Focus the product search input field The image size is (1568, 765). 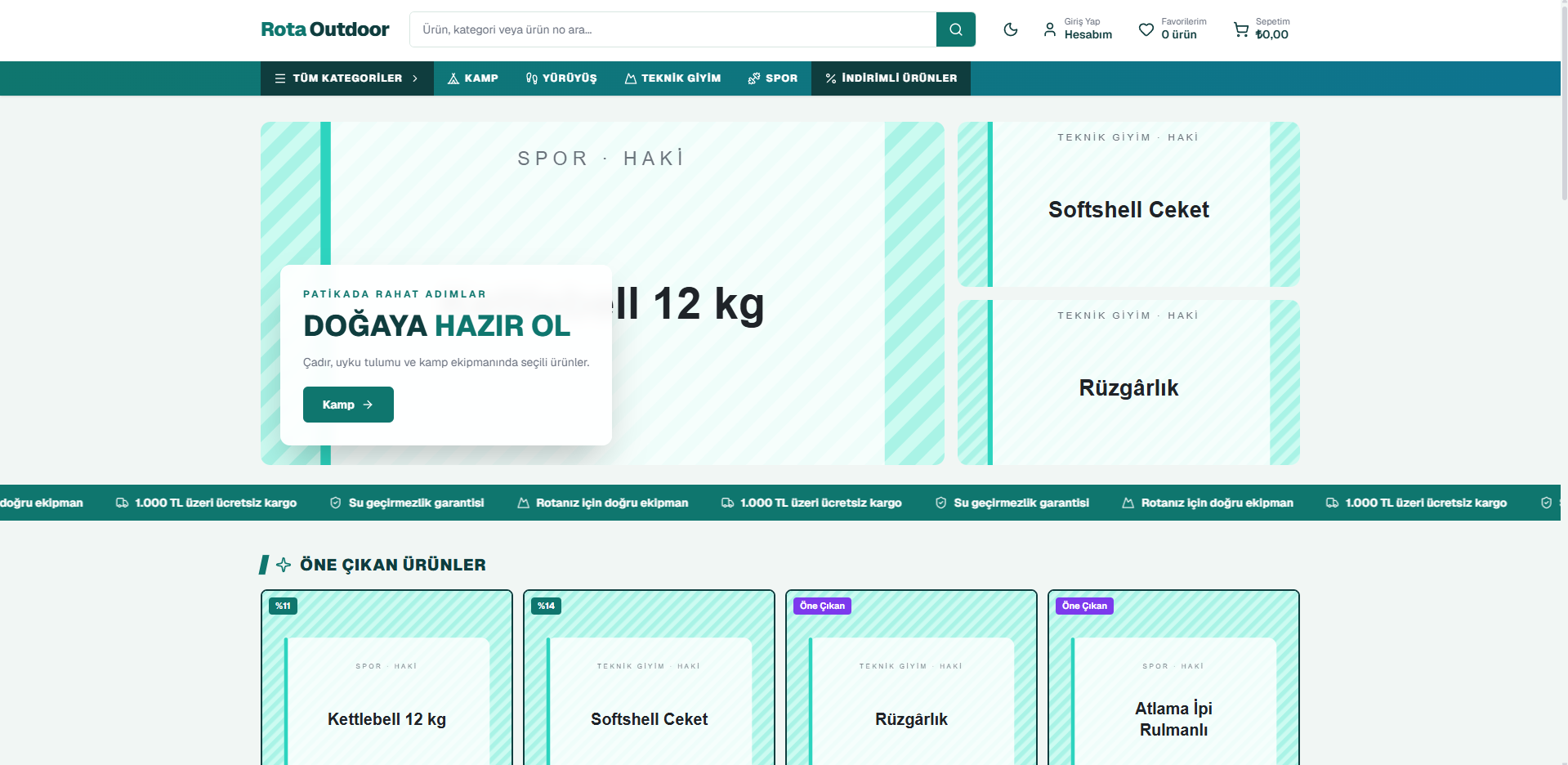[672, 29]
